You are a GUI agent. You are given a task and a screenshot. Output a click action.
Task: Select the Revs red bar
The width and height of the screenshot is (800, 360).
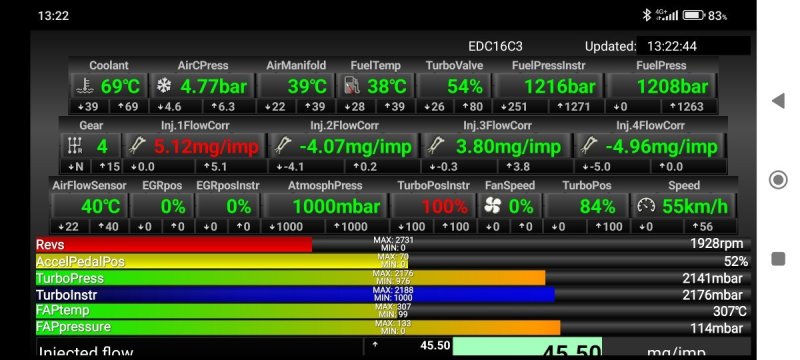click(174, 244)
